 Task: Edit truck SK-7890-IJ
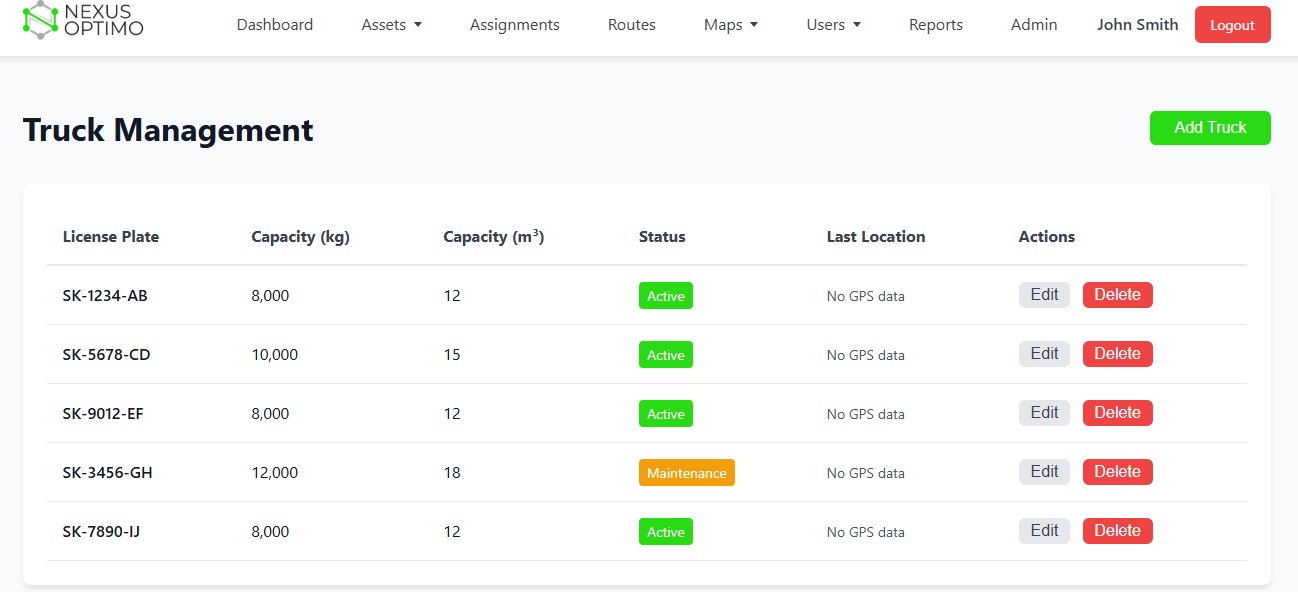coord(1044,531)
